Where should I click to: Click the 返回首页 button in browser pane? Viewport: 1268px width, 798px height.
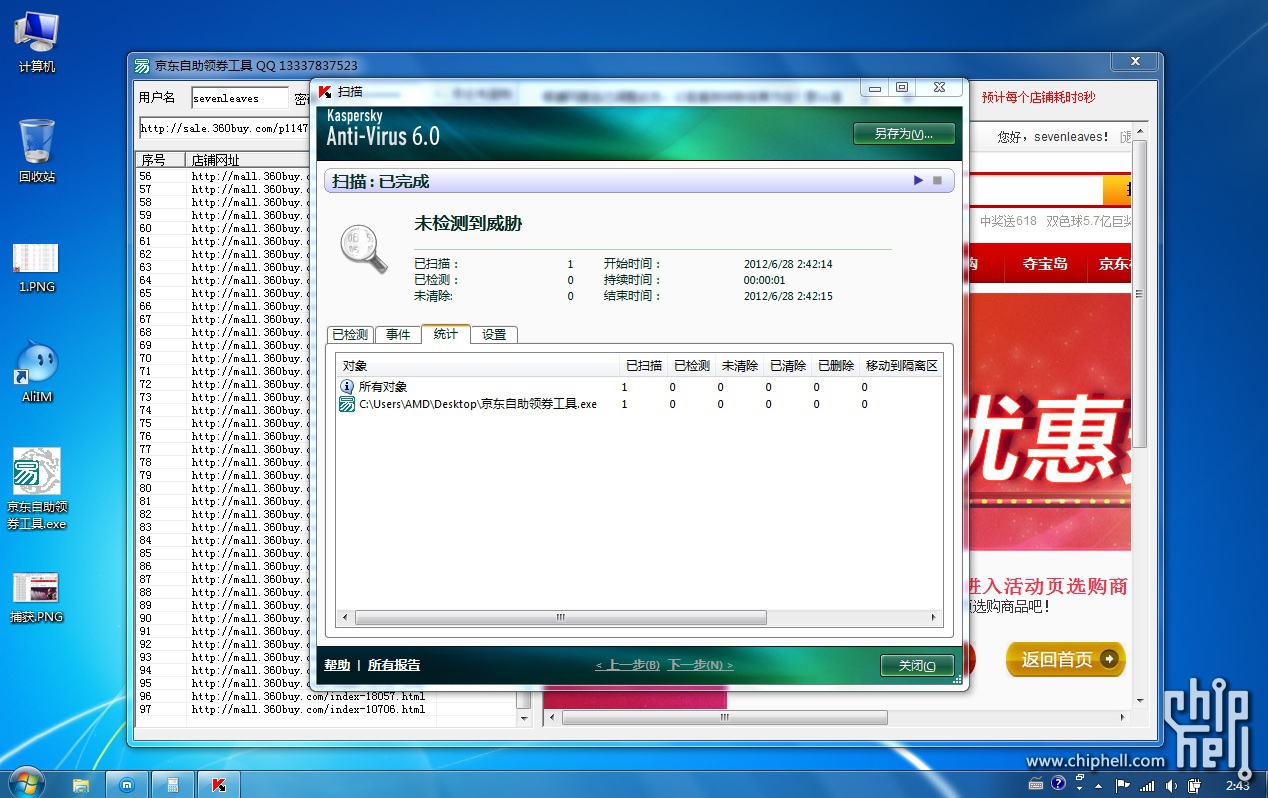pos(1066,660)
